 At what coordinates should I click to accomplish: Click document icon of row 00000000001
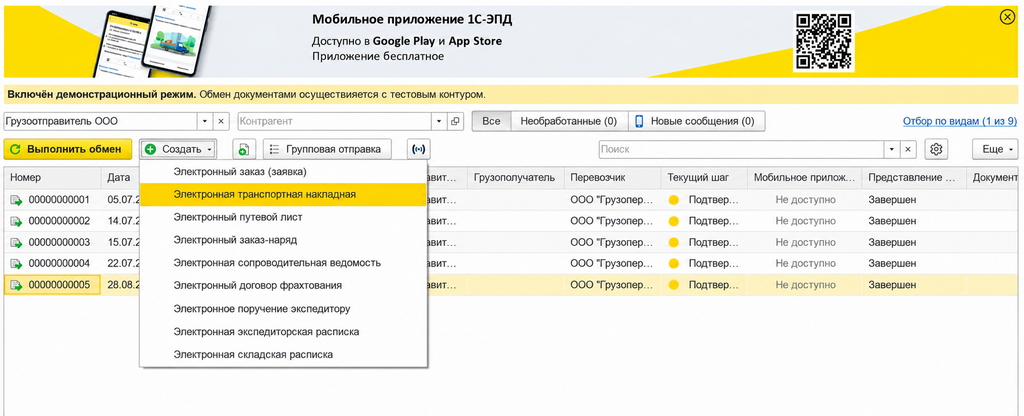(x=16, y=200)
